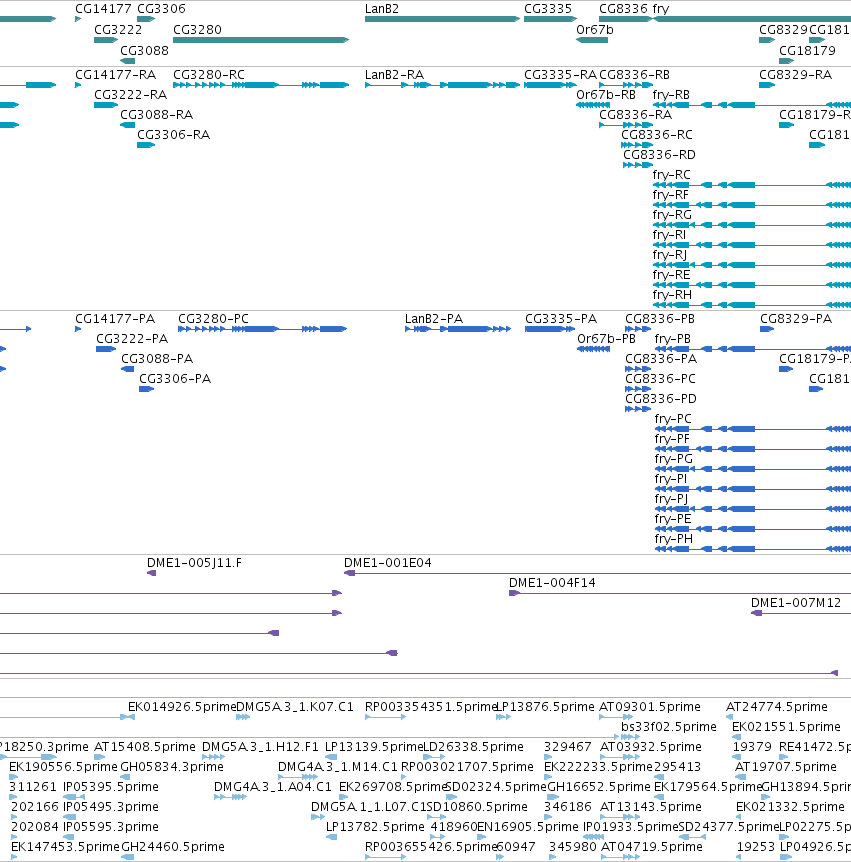Click the fry-RH transcript label
851x862 pixels.
[672, 295]
